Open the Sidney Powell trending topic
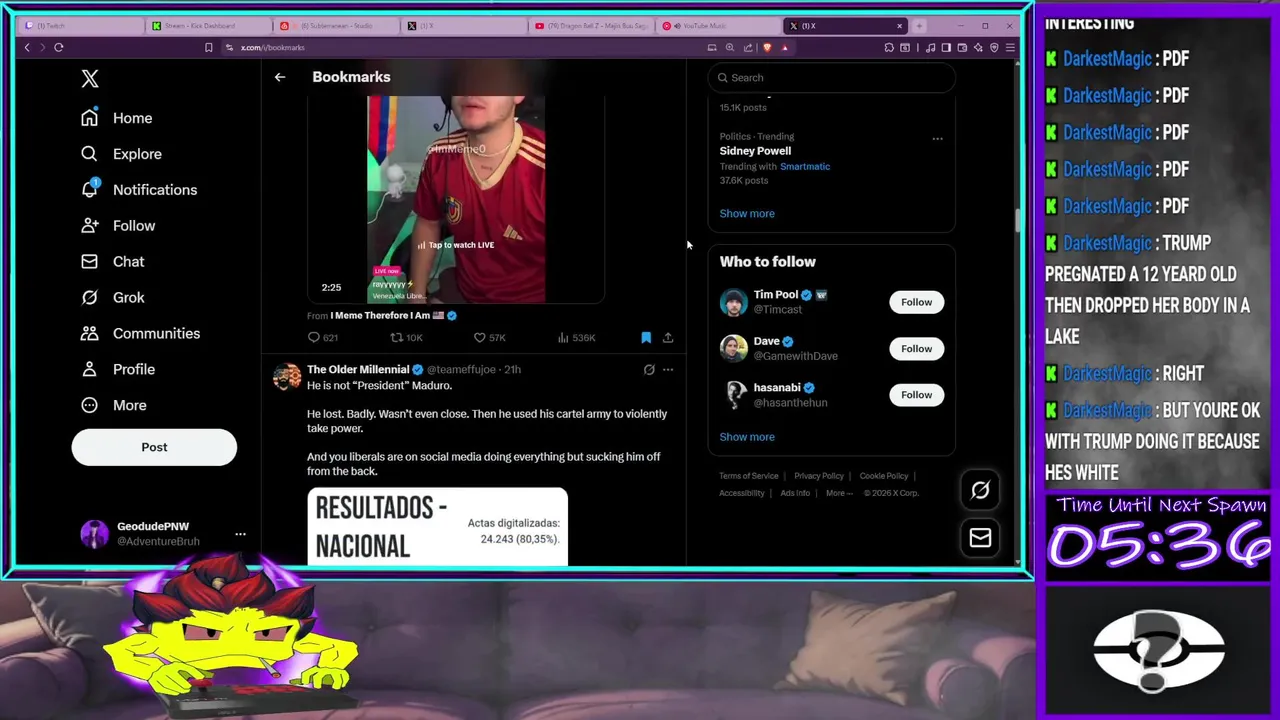Screen dimensions: 1280x720 click(x=755, y=151)
